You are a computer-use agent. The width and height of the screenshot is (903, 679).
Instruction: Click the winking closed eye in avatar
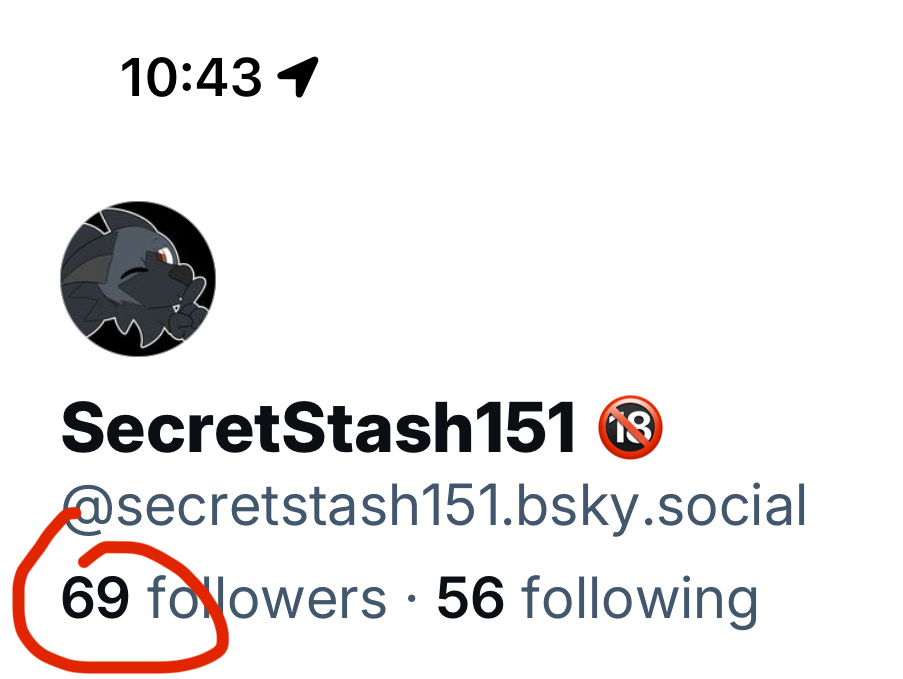pos(135,273)
